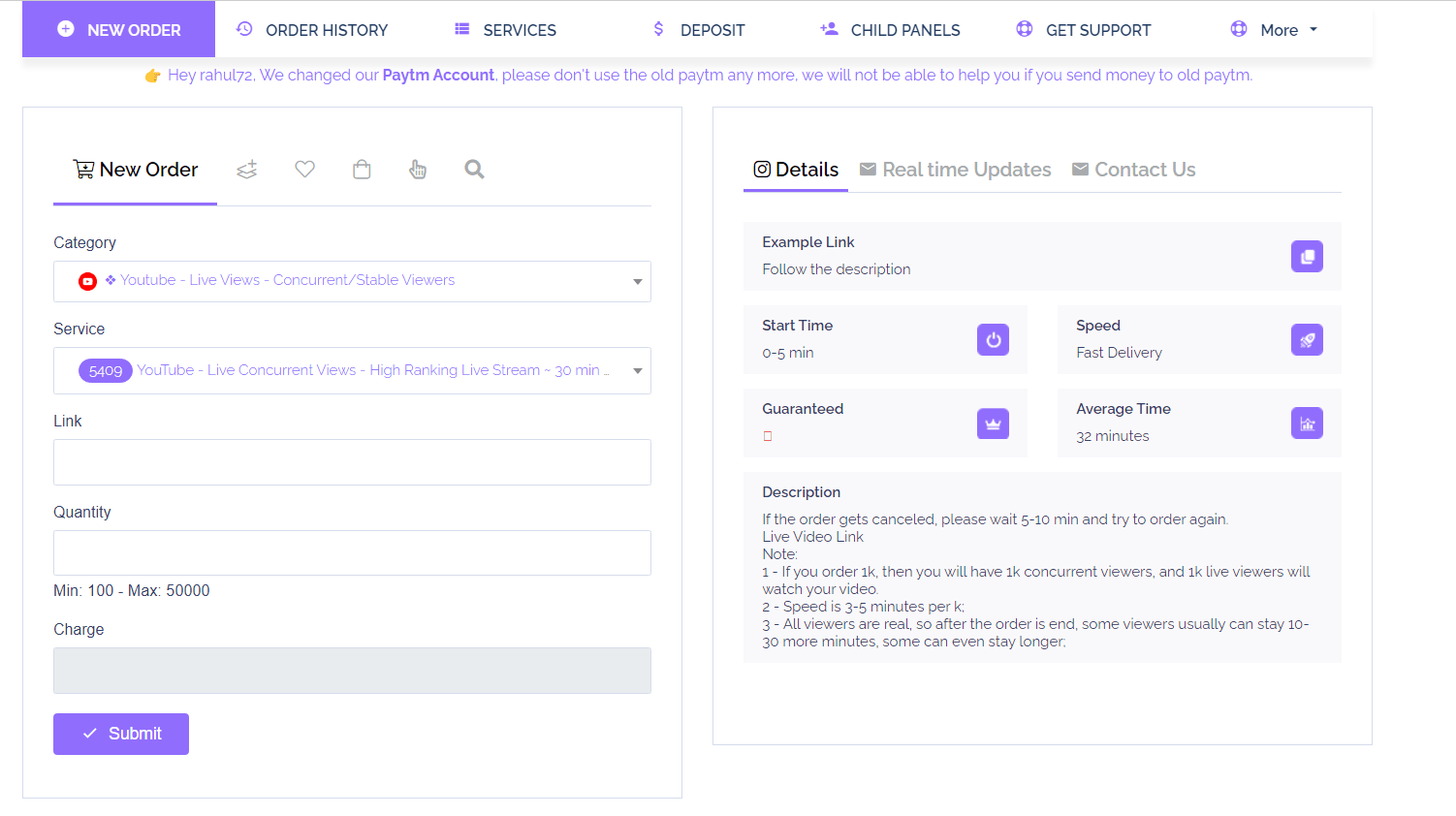Click into the Link input field
This screenshot has width=1456, height=816.
click(x=352, y=462)
